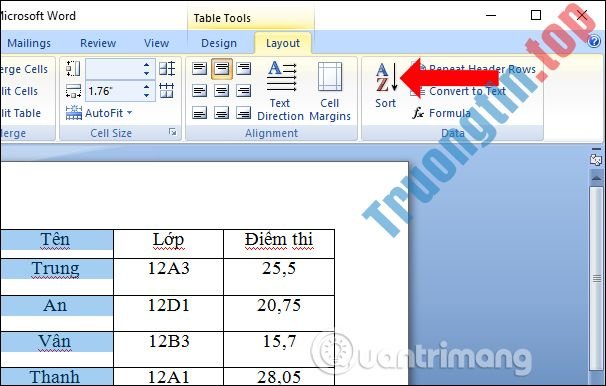Open Cell Margins settings
This screenshot has height=386, width=606.
click(x=330, y=91)
